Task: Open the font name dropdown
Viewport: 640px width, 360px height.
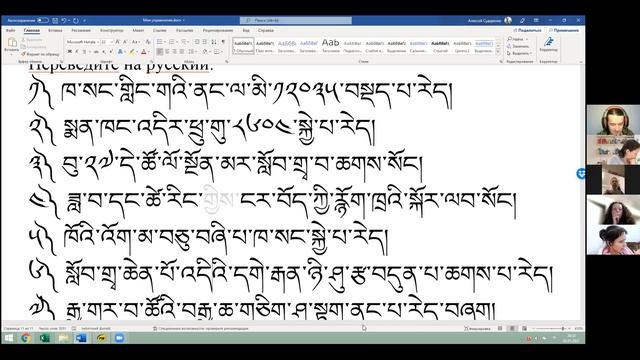Action: [98, 42]
